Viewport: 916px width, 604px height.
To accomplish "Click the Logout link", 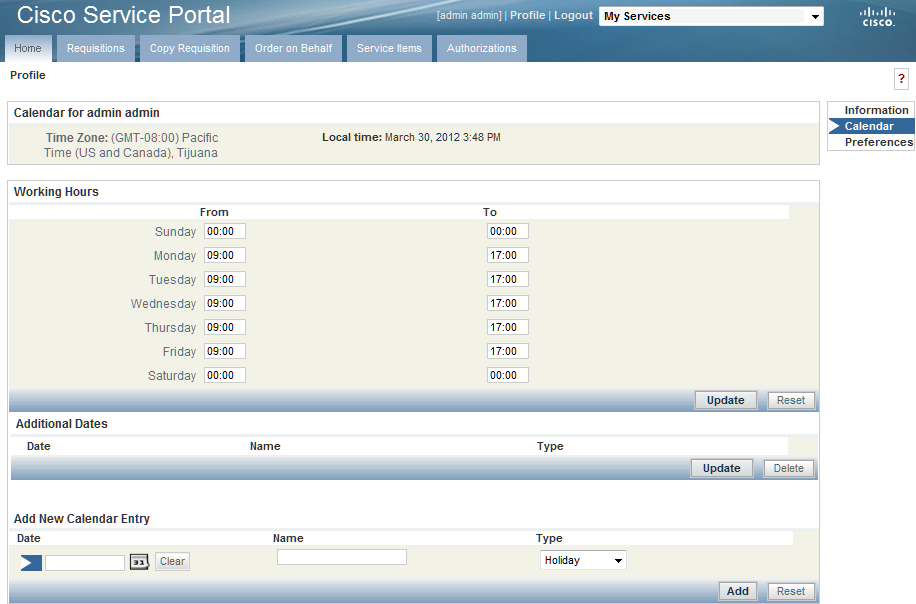I will 573,15.
